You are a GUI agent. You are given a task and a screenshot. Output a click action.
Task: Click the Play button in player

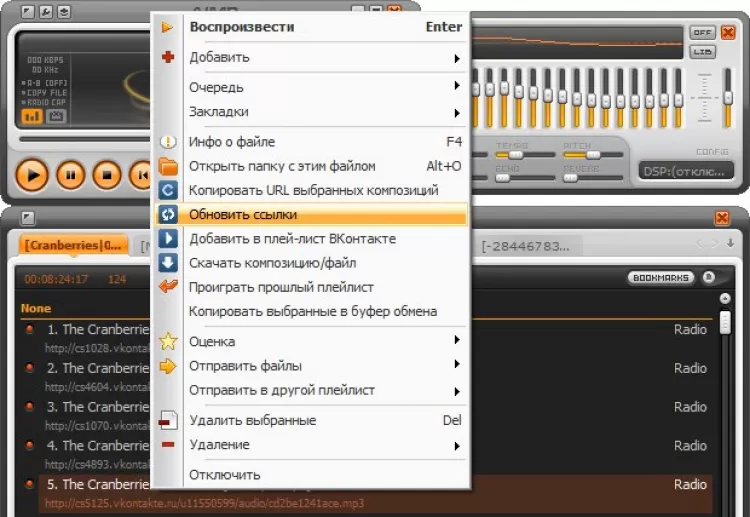(32, 175)
